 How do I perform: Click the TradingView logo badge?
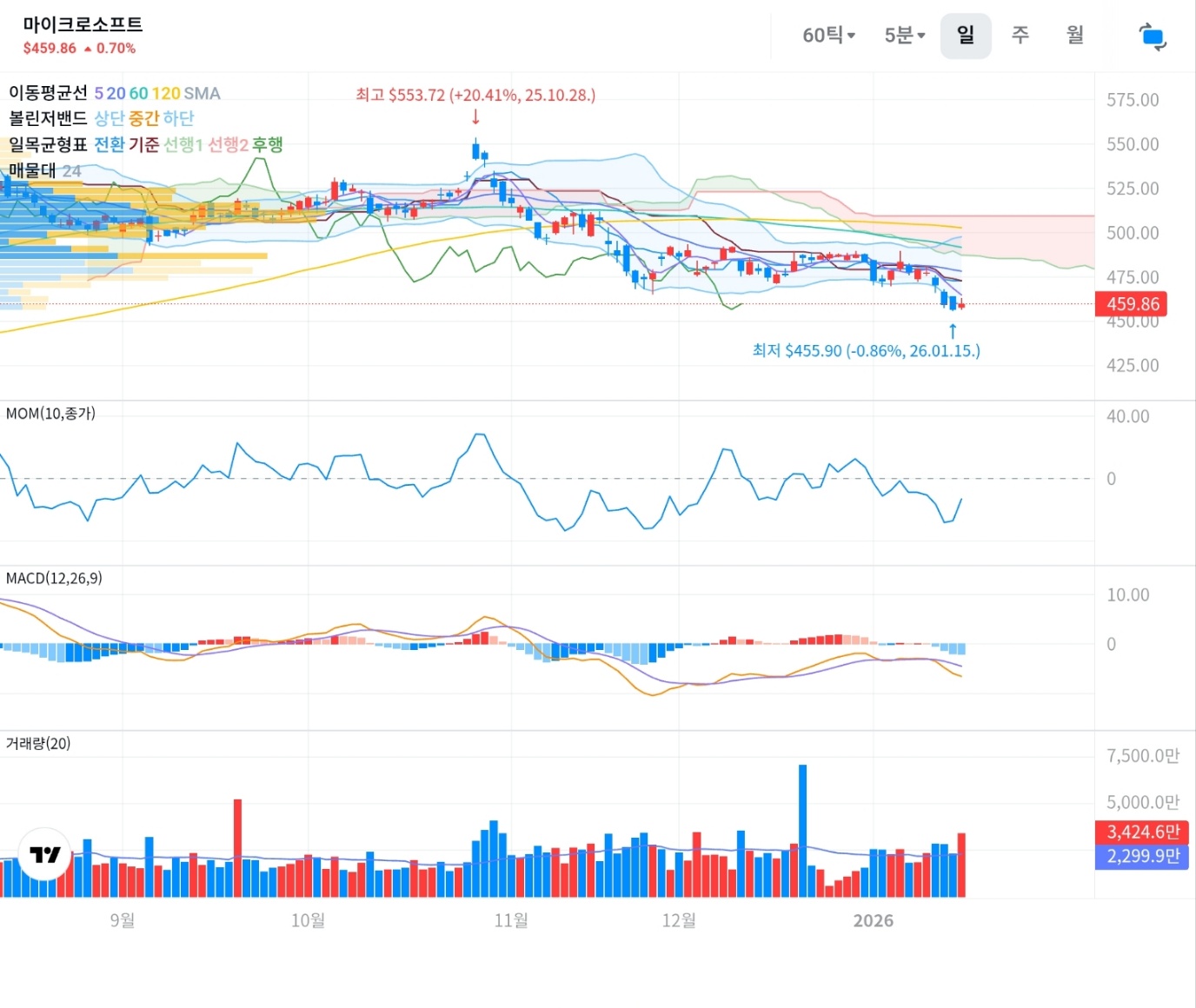[x=44, y=854]
